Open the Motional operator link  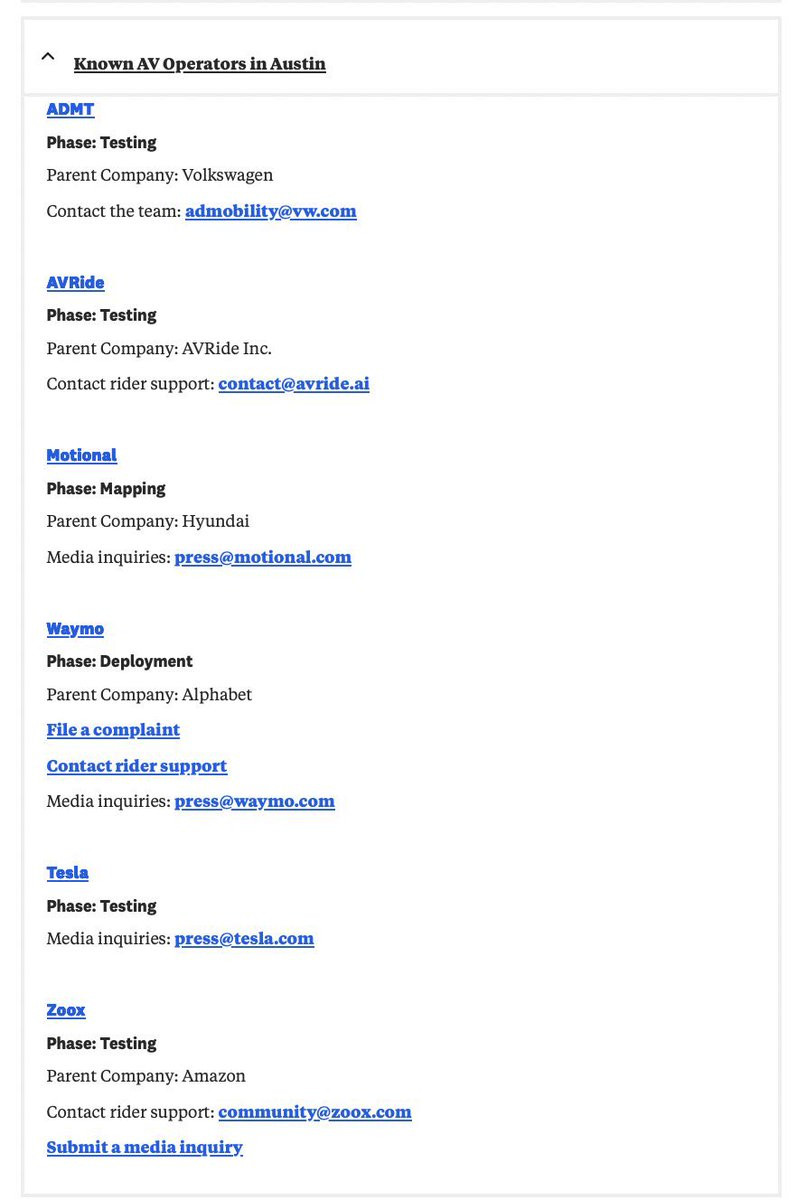[x=81, y=456]
